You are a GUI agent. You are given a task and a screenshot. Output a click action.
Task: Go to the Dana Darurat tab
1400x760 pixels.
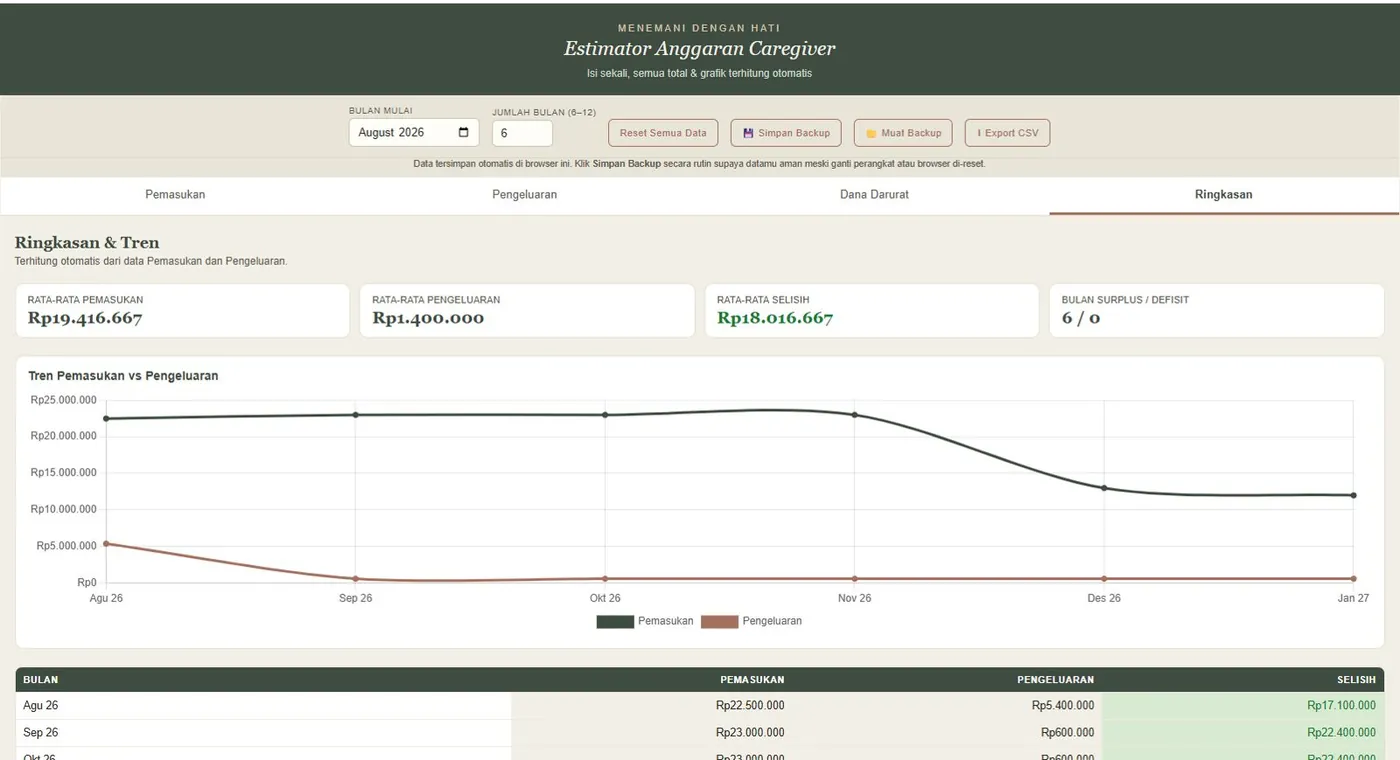874,195
